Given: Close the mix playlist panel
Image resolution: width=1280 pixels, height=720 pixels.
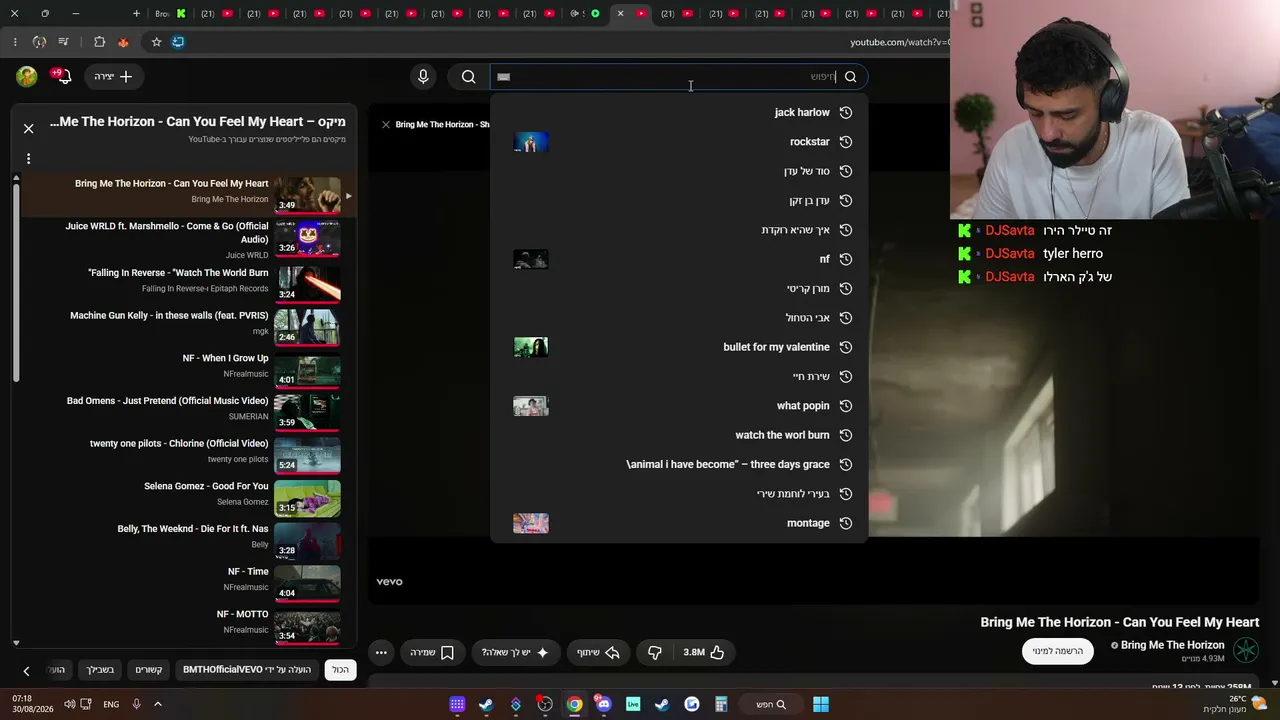Looking at the screenshot, I should coord(28,128).
